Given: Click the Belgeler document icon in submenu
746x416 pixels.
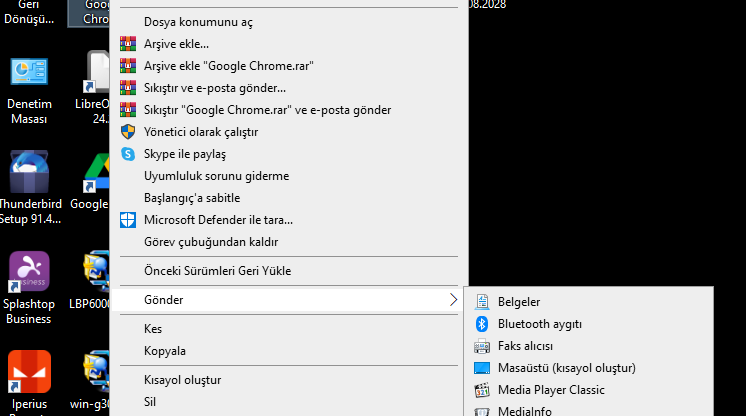Looking at the screenshot, I should [x=482, y=302].
